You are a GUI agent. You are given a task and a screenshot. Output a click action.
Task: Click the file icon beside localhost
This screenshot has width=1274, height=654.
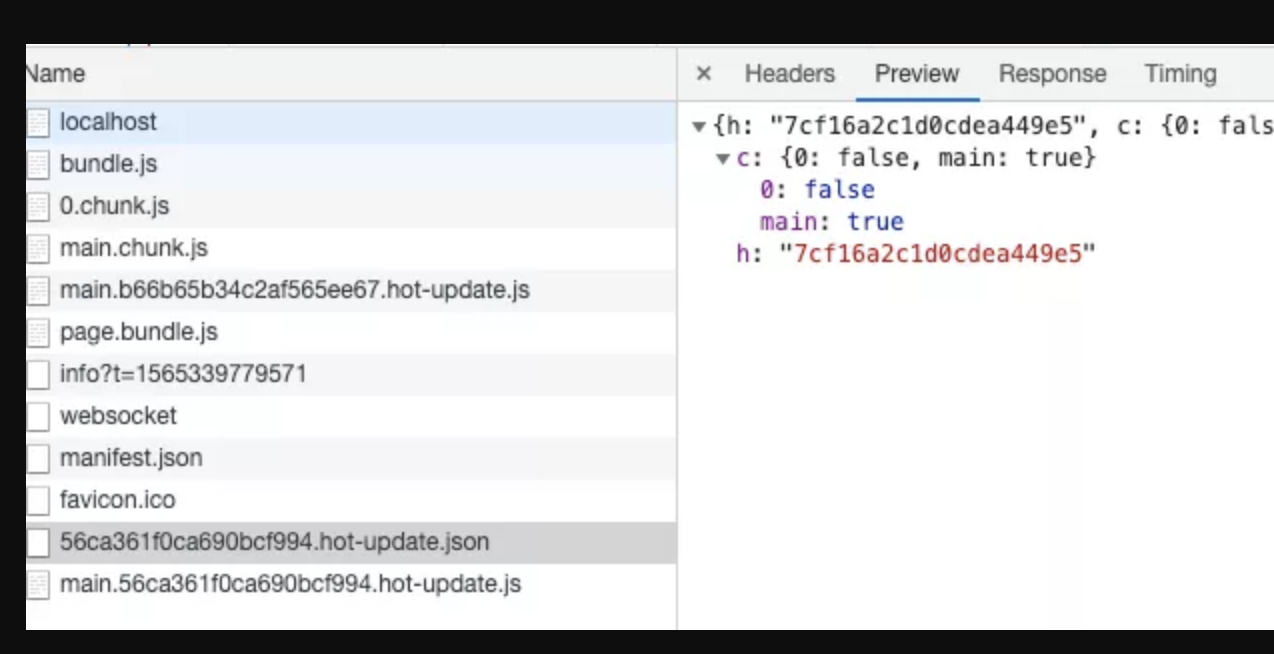pyautogui.click(x=38, y=123)
